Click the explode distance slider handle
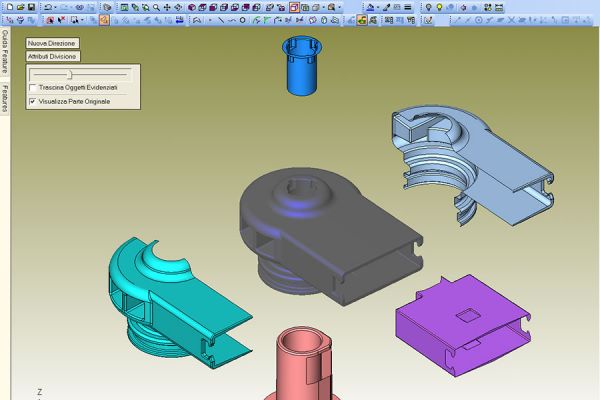The height and width of the screenshot is (400, 600). [x=68, y=74]
